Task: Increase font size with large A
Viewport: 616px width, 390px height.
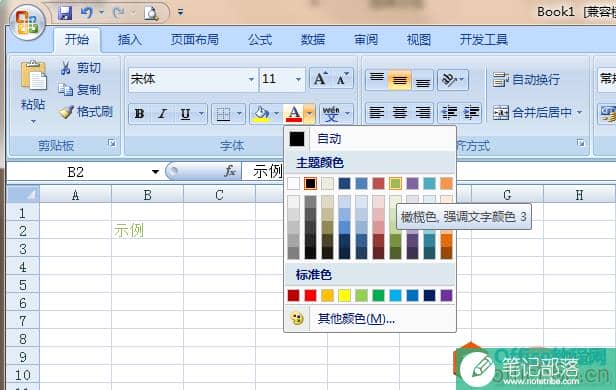Action: pos(320,79)
